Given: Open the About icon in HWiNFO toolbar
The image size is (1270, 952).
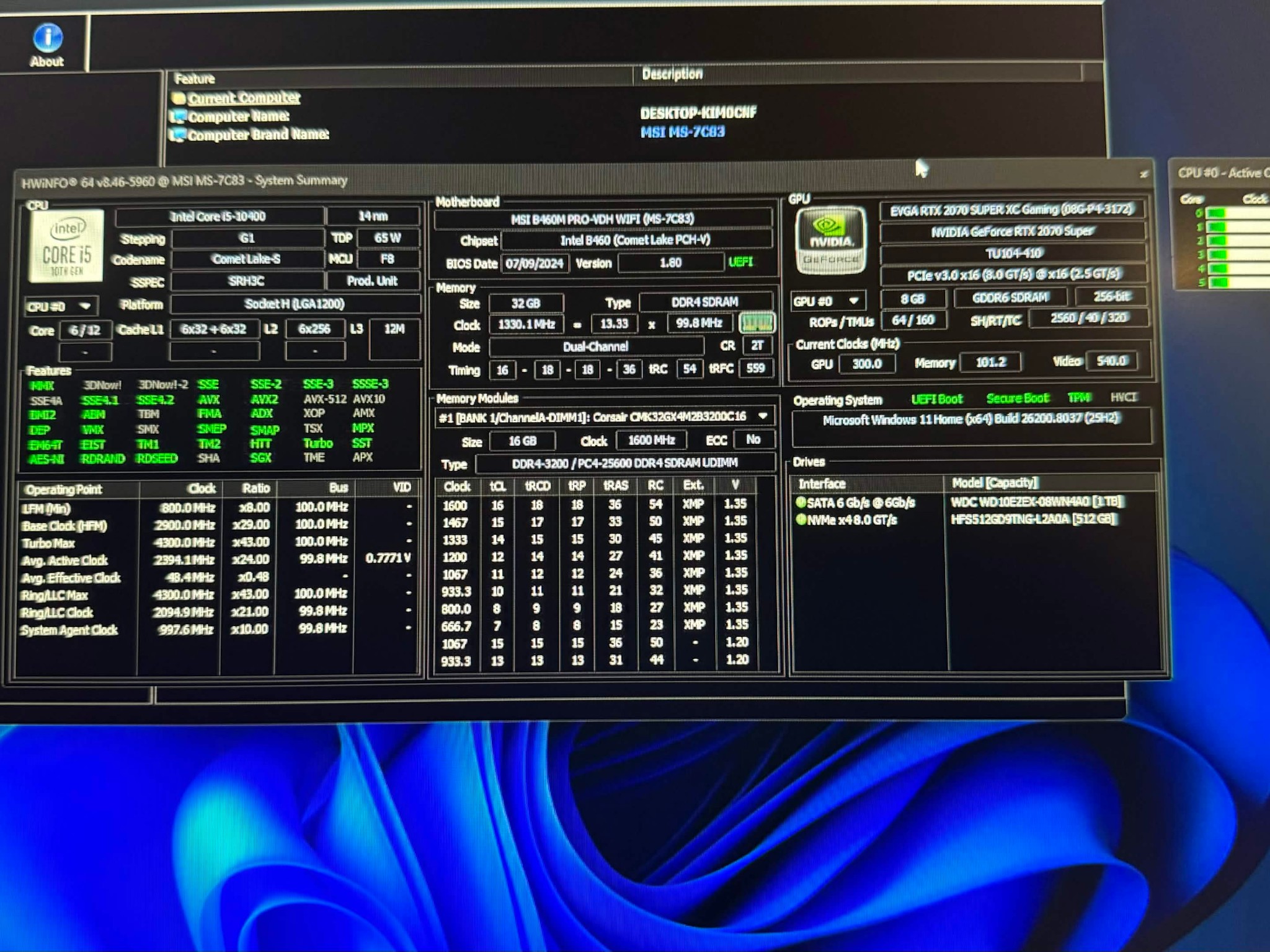Looking at the screenshot, I should tap(47, 45).
